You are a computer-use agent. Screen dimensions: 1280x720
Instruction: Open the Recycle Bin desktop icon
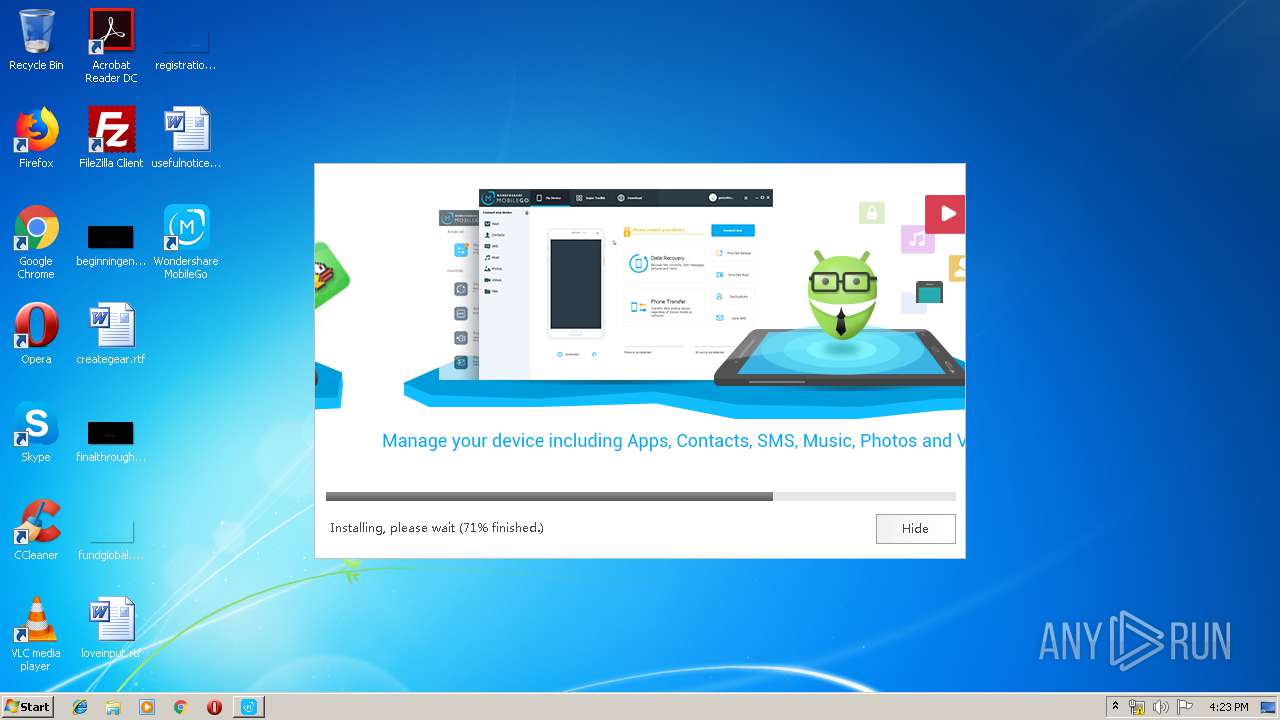(x=36, y=40)
